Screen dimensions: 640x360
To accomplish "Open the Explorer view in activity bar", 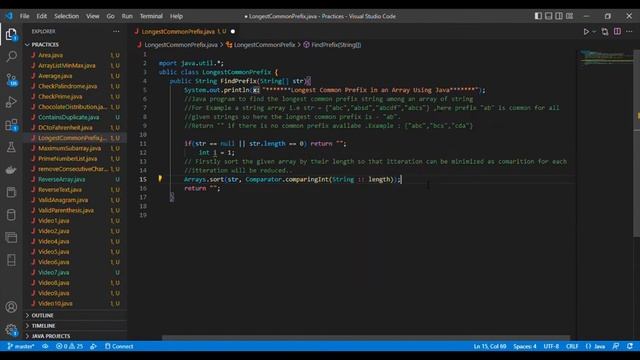I will pos(11,34).
